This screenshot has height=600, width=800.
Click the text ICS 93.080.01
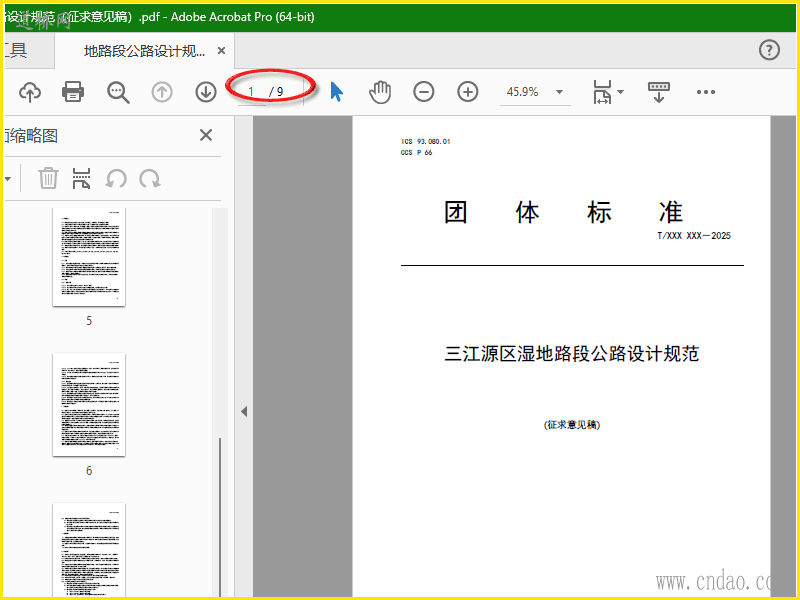tap(426, 141)
